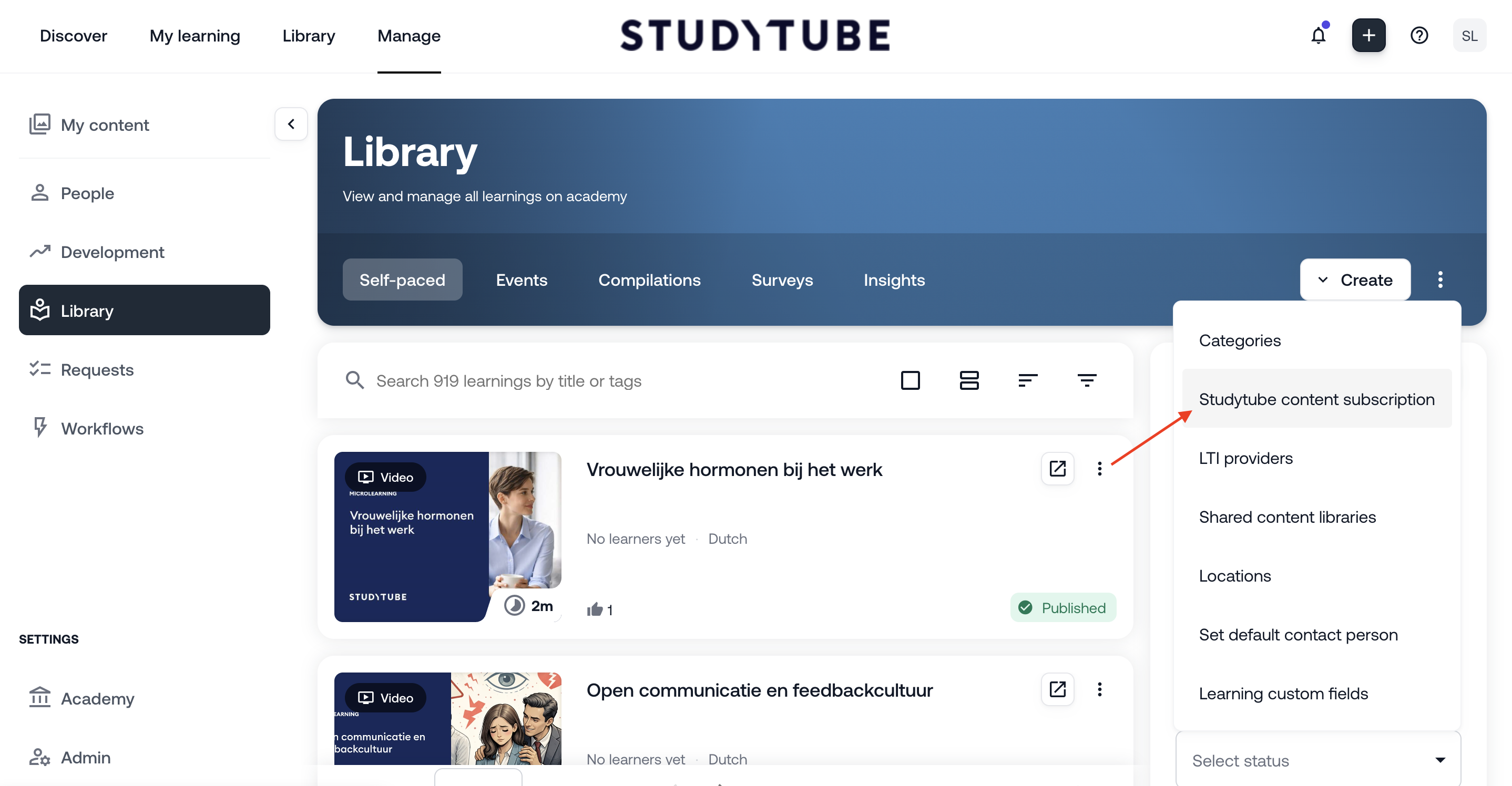
Task: Open the Academy settings link
Action: tap(97, 699)
